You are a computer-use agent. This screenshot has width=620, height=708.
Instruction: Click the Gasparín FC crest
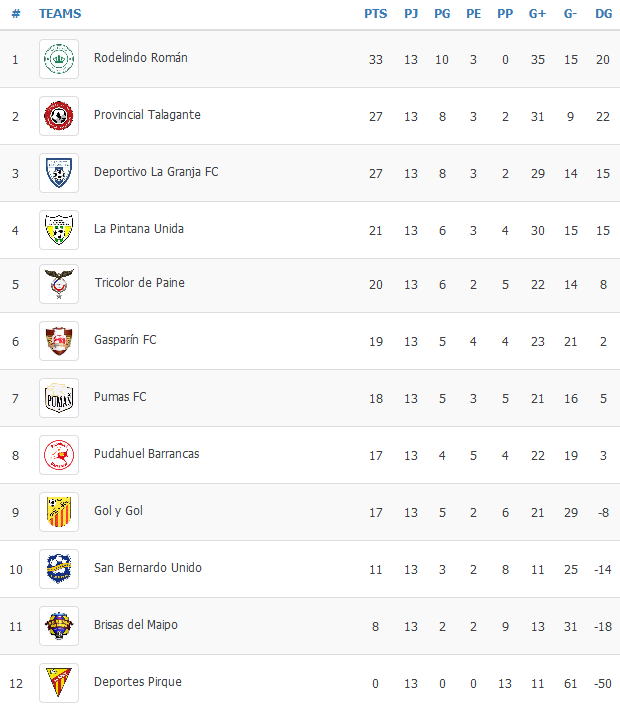click(x=59, y=341)
